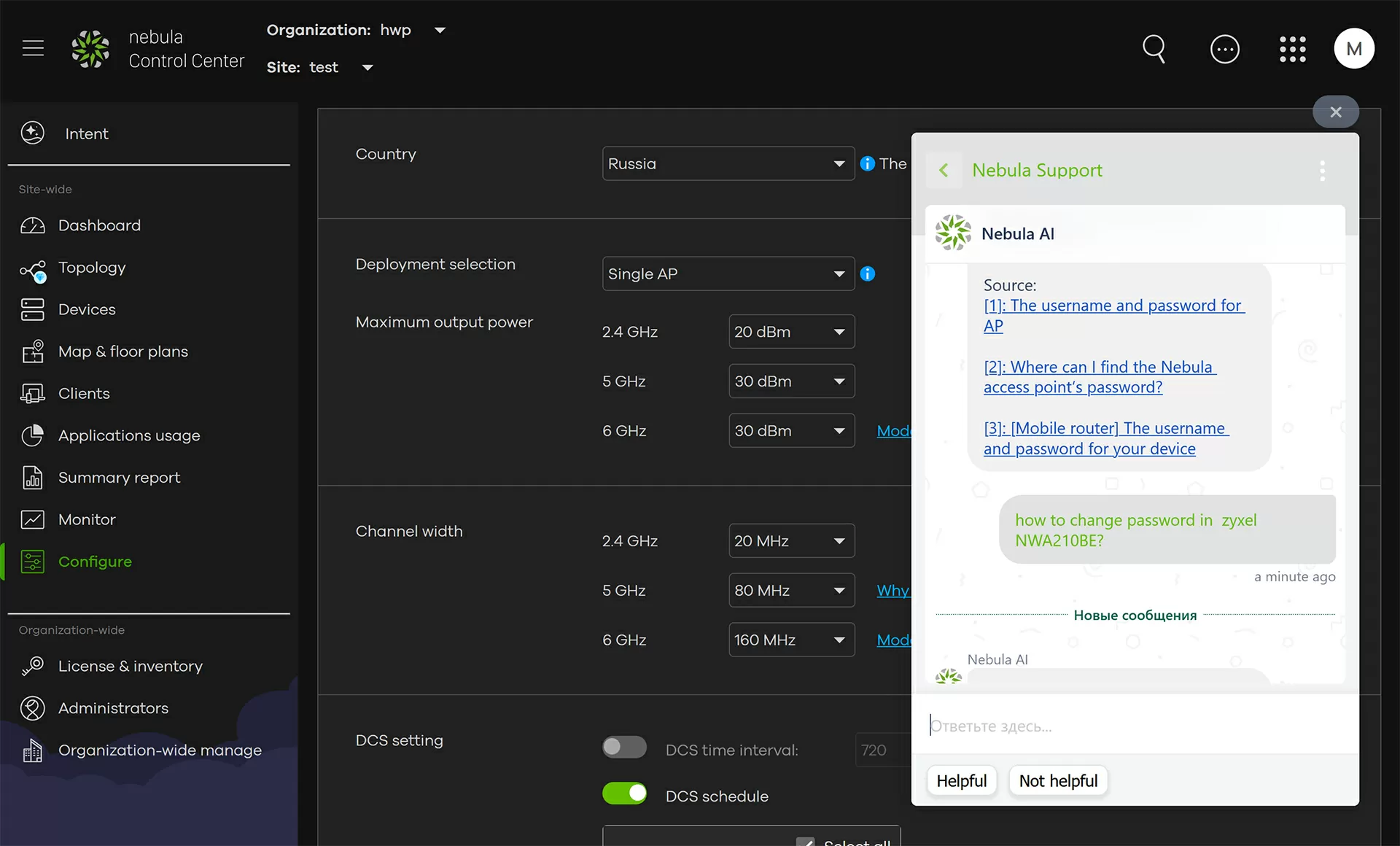Image resolution: width=1400 pixels, height=846 pixels.
Task: Go to Topology in the sidebar
Action: [92, 268]
